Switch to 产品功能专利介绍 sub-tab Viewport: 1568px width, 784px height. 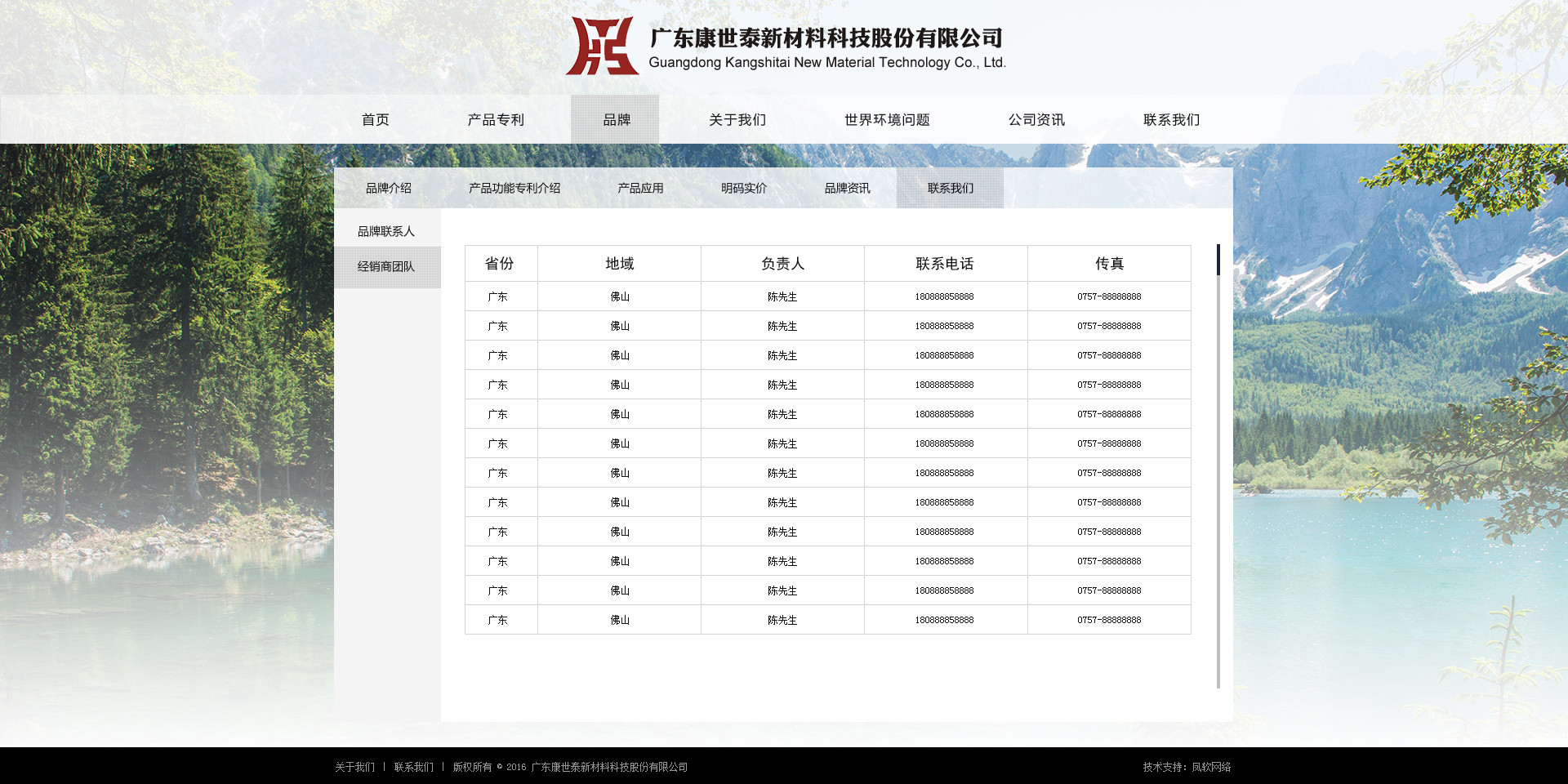[x=514, y=189]
